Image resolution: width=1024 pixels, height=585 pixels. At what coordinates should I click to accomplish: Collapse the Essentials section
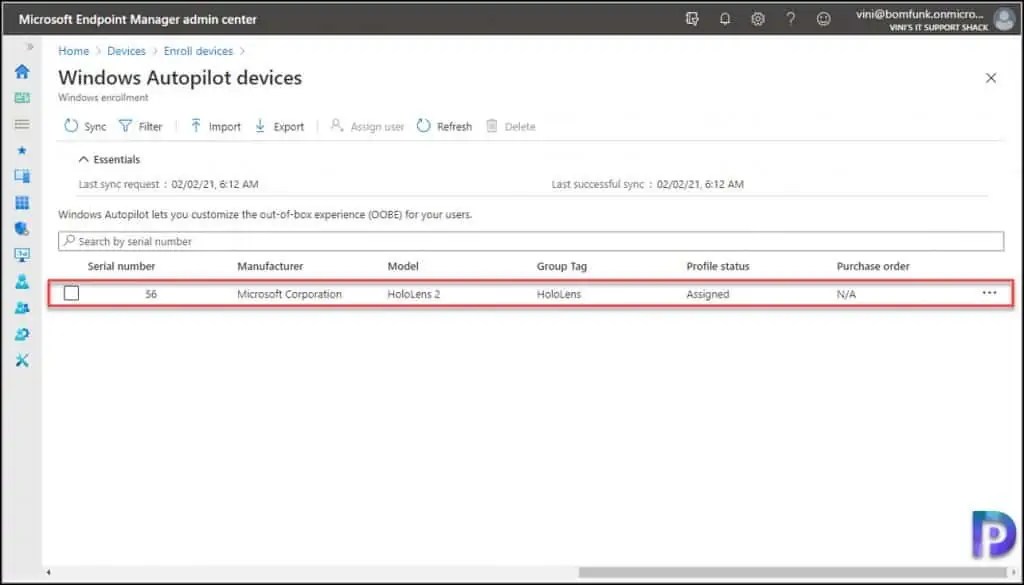pos(108,159)
